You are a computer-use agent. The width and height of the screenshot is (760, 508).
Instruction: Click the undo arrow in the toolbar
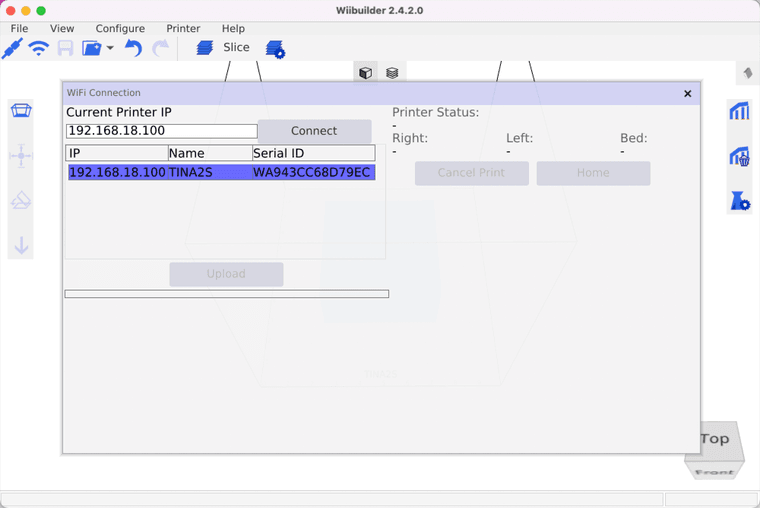133,48
